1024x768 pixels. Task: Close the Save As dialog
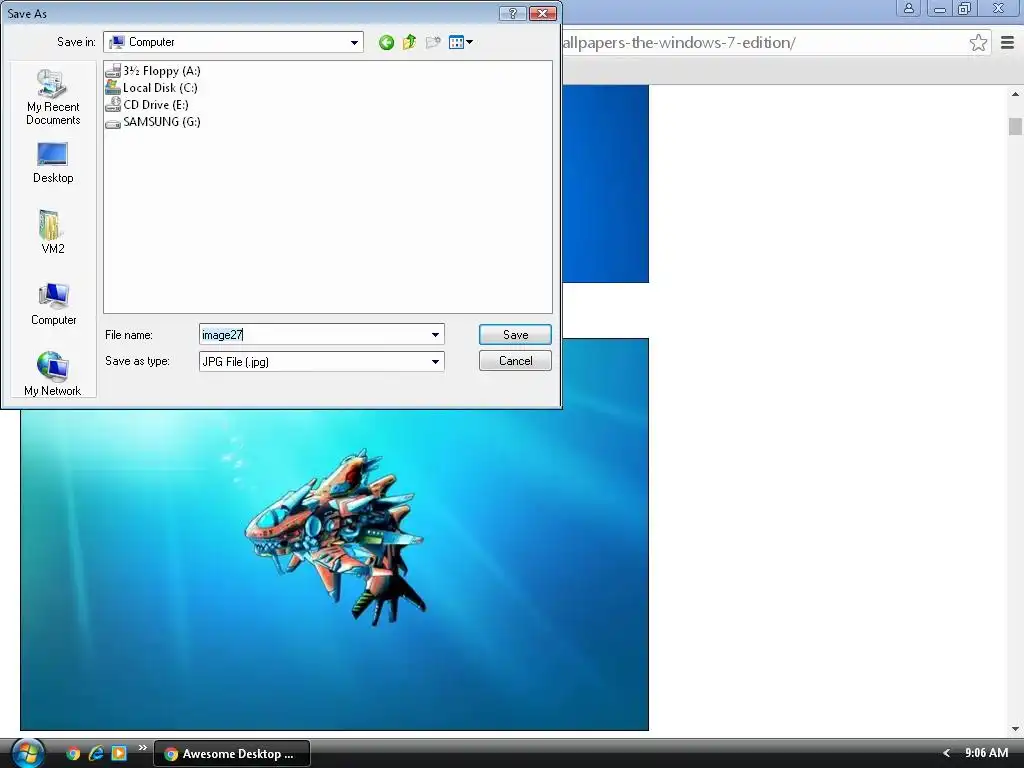click(x=543, y=13)
